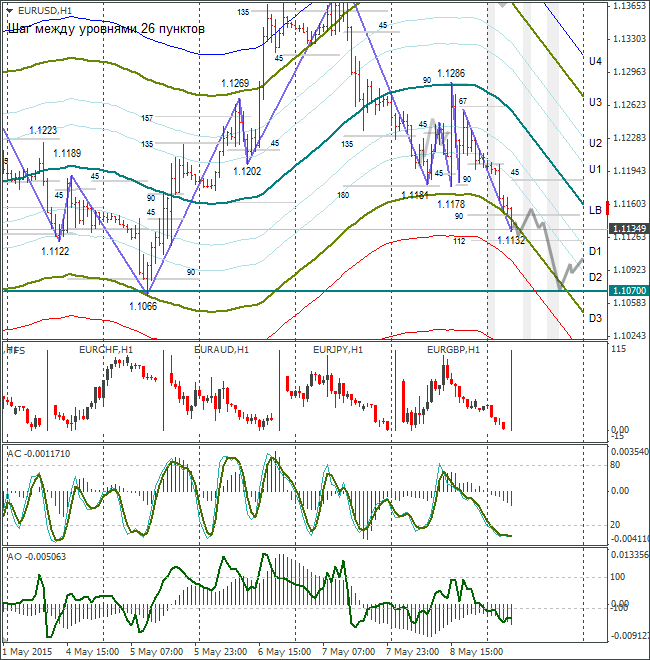650x660 pixels.
Task: Click the AO indicator label
Action: [37, 556]
